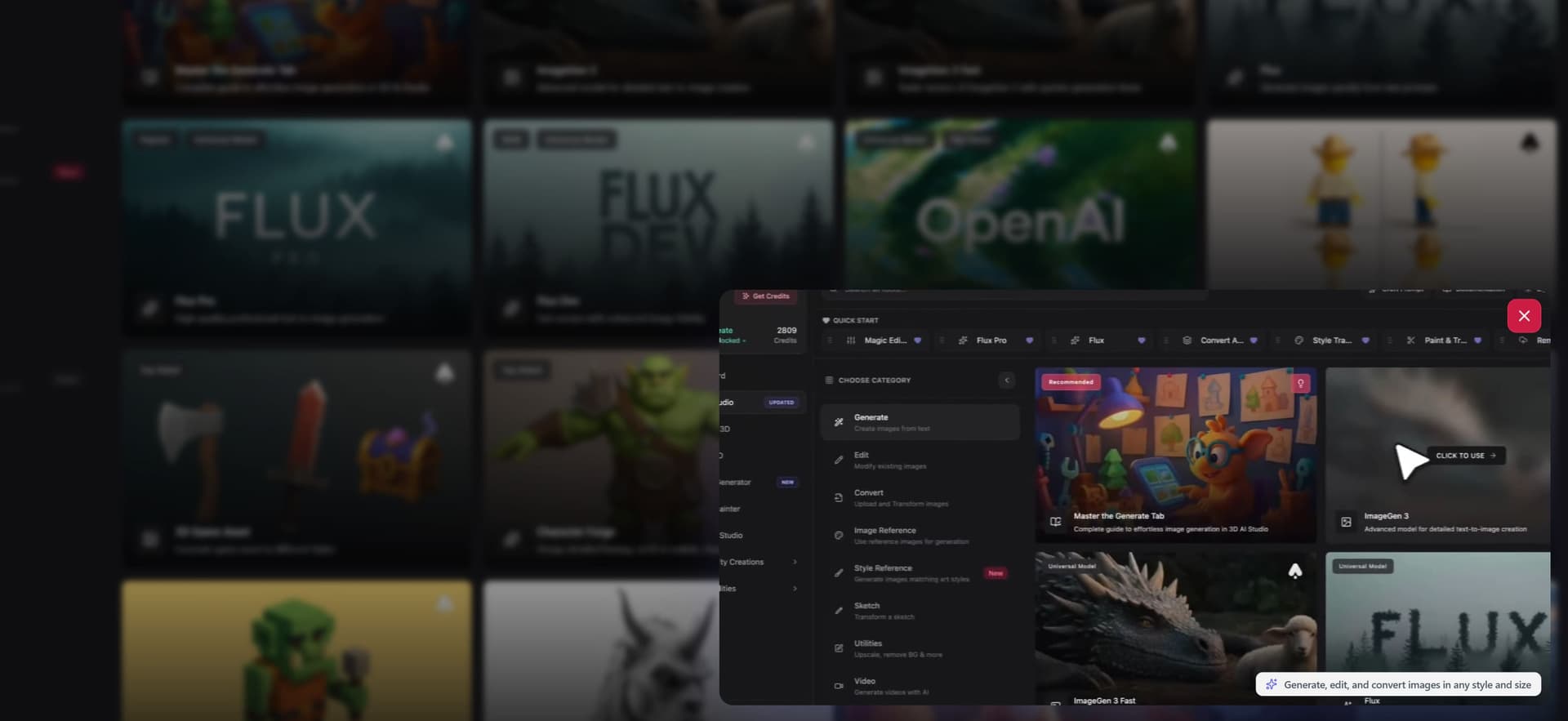Click the Universal Model badge on Flux card
1568x721 pixels.
1361,566
